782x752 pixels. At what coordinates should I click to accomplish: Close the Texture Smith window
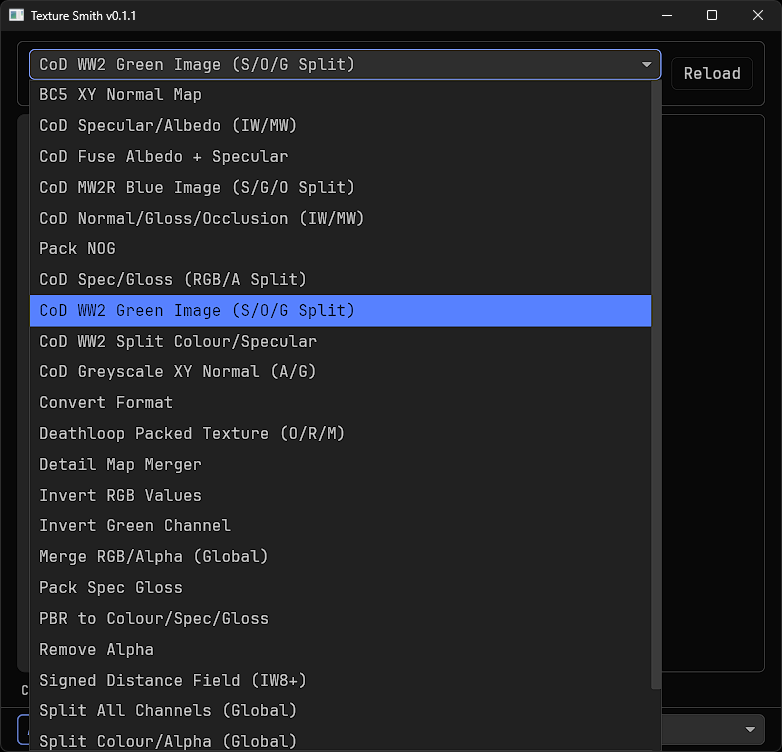[x=758, y=15]
